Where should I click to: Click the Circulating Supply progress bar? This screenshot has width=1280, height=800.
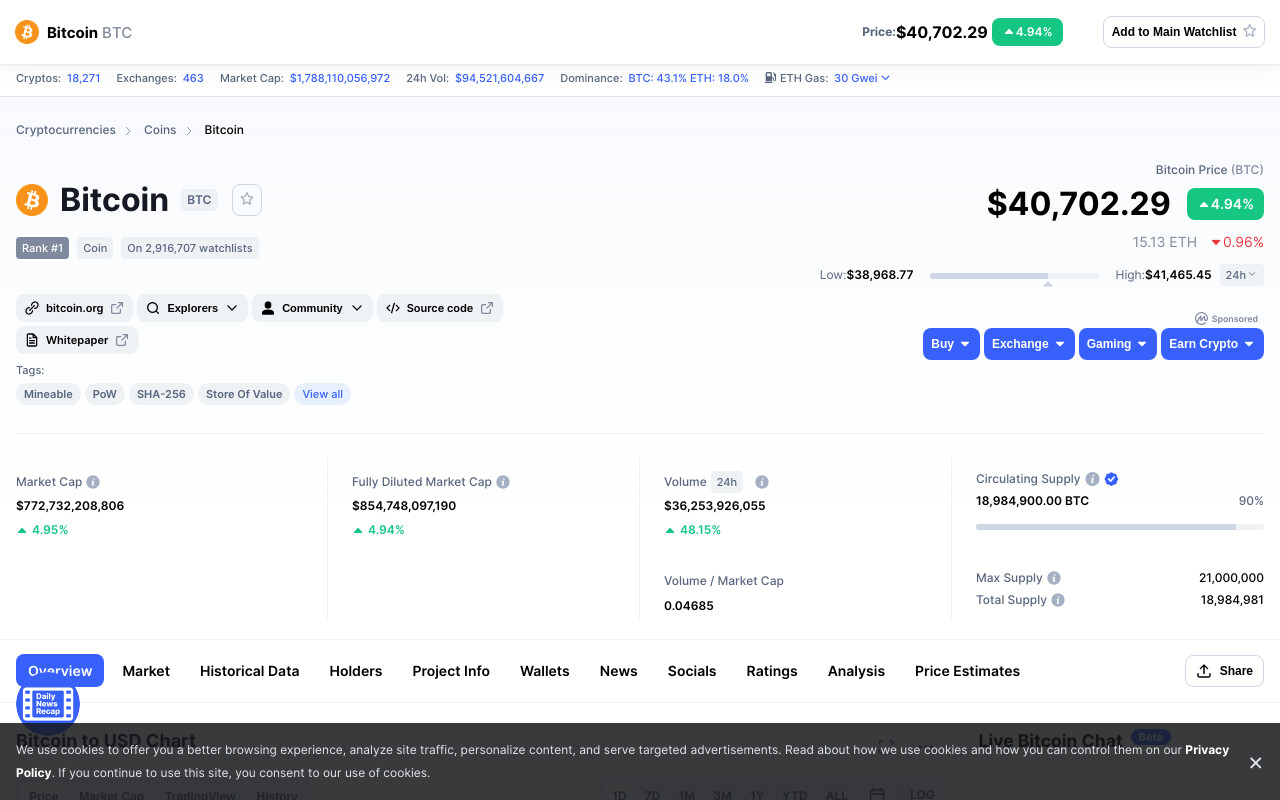[x=1120, y=527]
